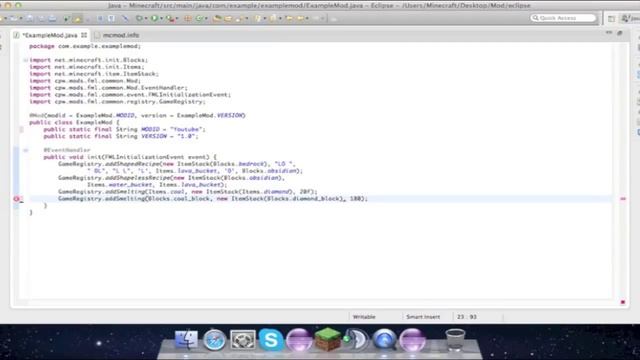The width and height of the screenshot is (640, 360).
Task: Go to Previous Annotation via toolbar icon
Action: click(x=273, y=18)
